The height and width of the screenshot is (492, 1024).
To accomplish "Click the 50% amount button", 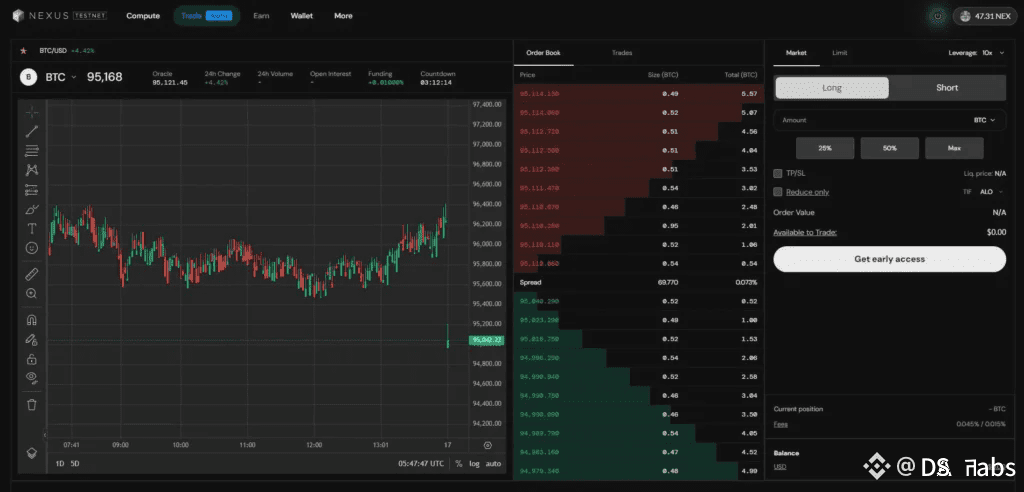I will pos(889,148).
